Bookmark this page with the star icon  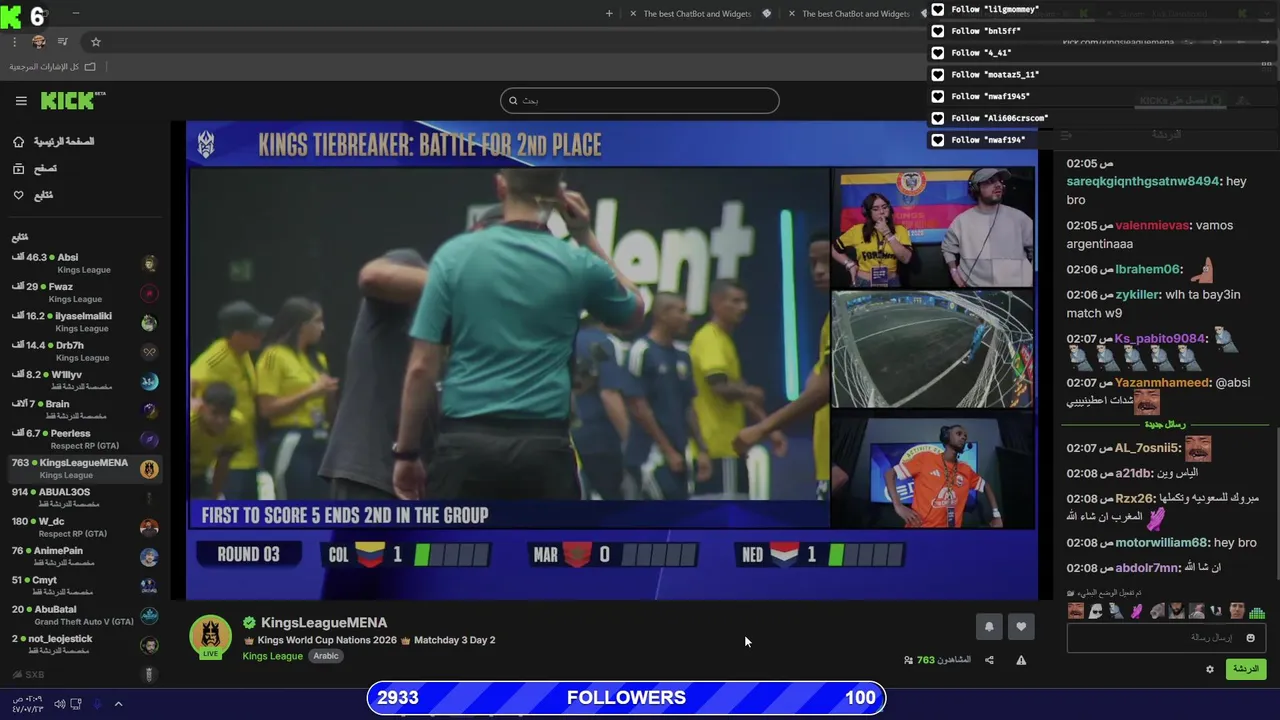(x=96, y=42)
